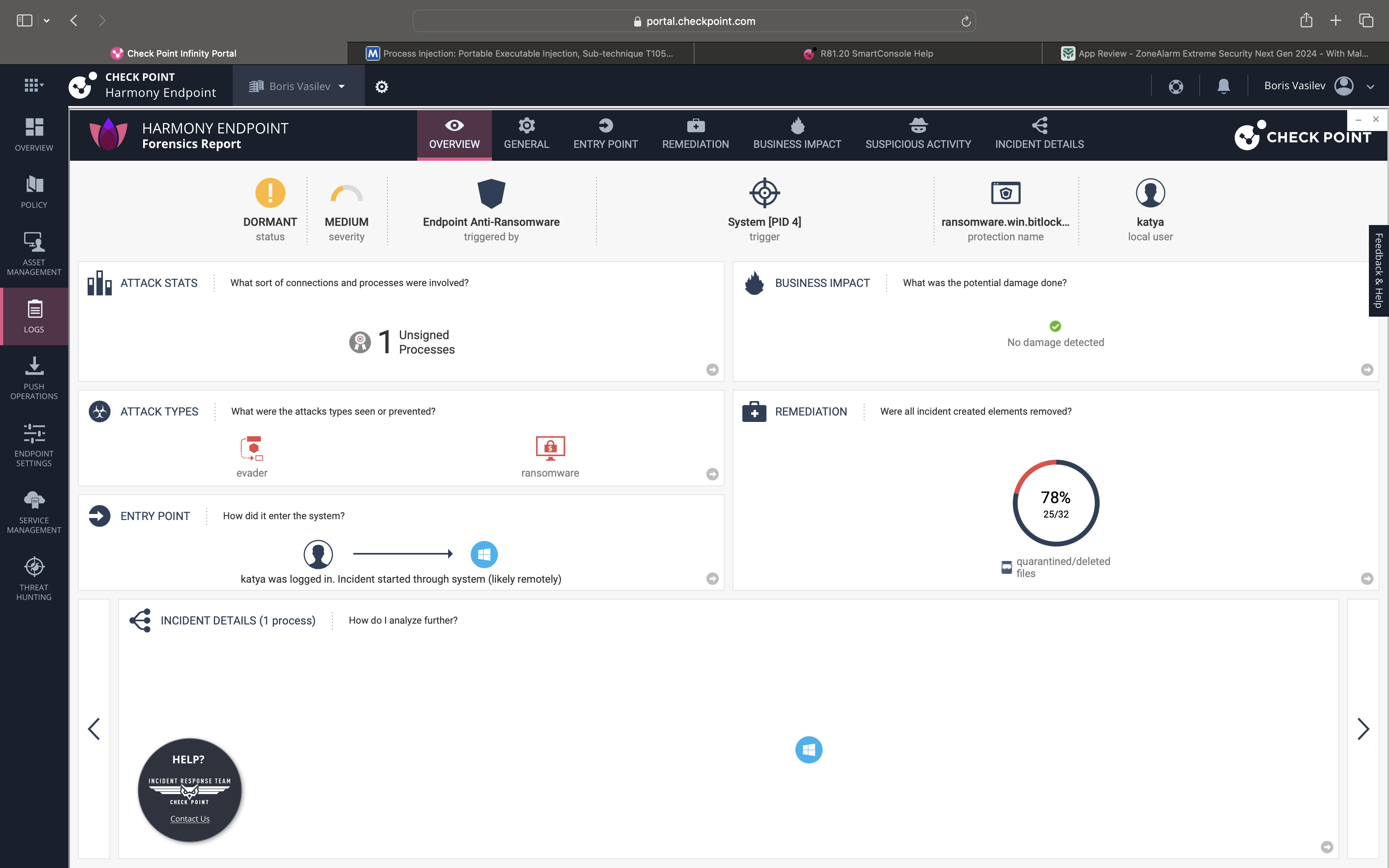Reload the page in Safari
The height and width of the screenshot is (868, 1389).
point(965,21)
